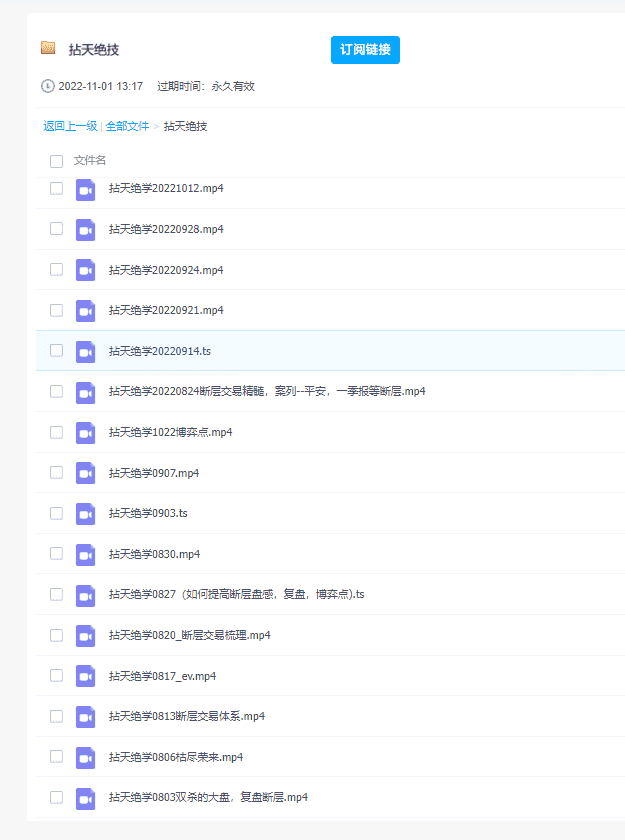Open file name 拈天绝学0830.mp4
This screenshot has height=840, width=625.
tap(154, 554)
